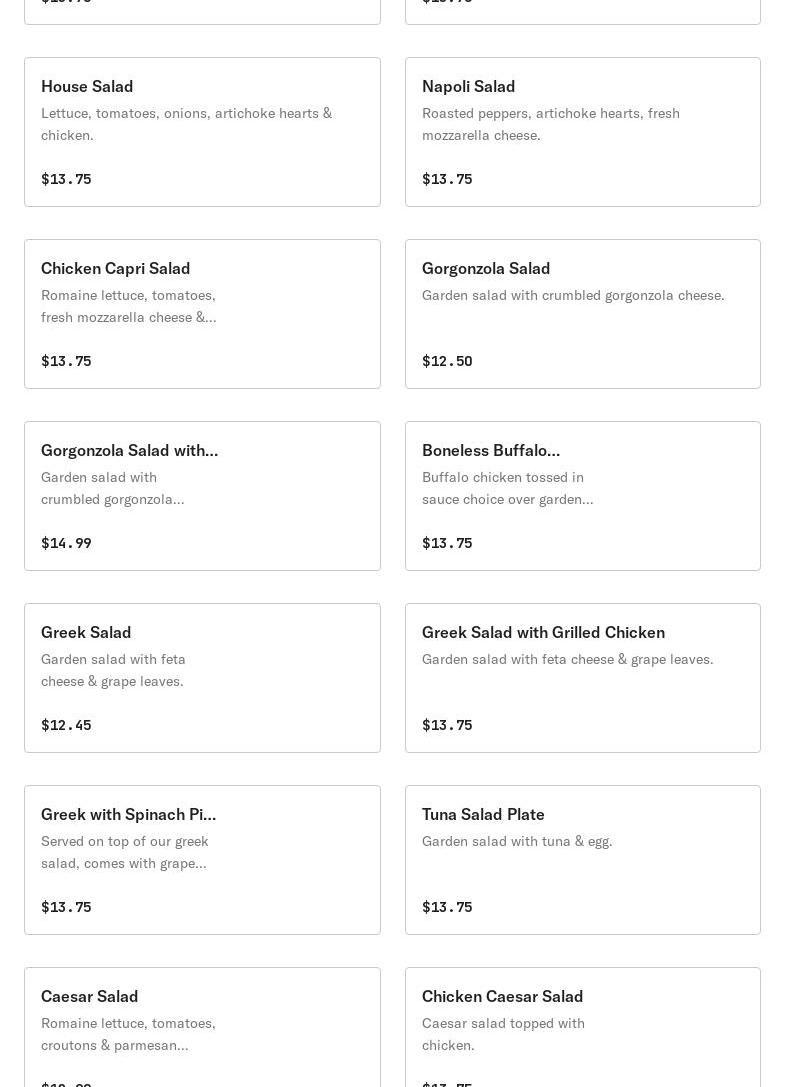Click the House Salad ingredients description

[x=186, y=124]
